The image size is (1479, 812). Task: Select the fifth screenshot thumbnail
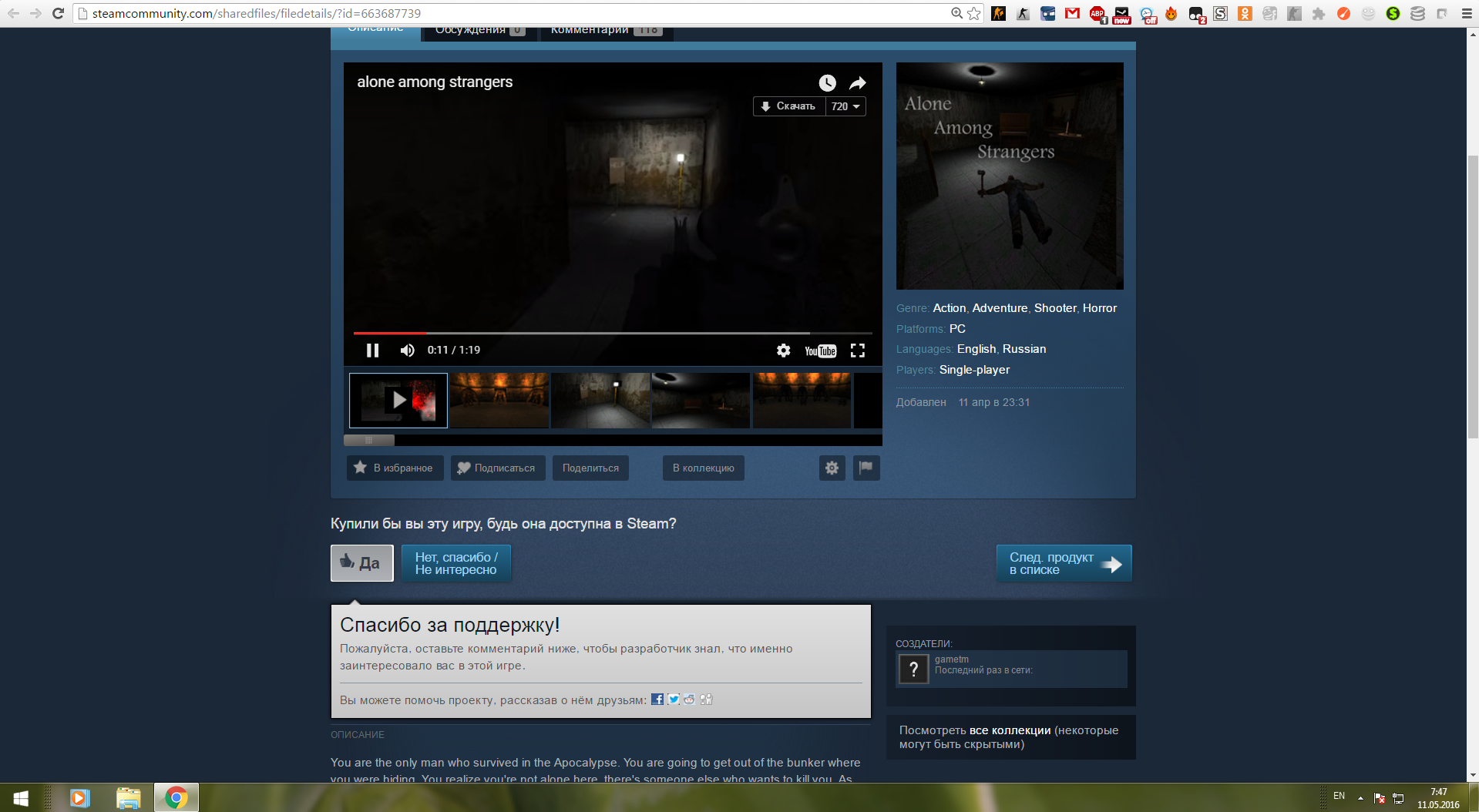click(x=802, y=401)
